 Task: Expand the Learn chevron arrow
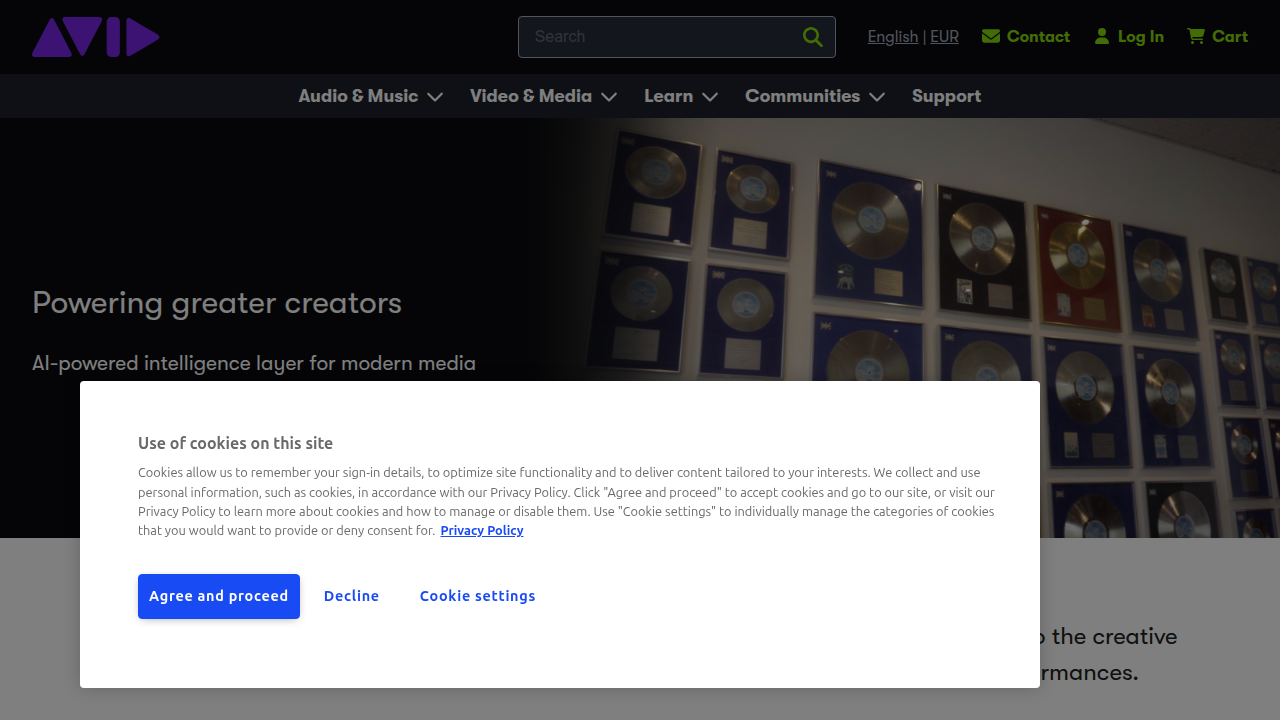tap(710, 97)
